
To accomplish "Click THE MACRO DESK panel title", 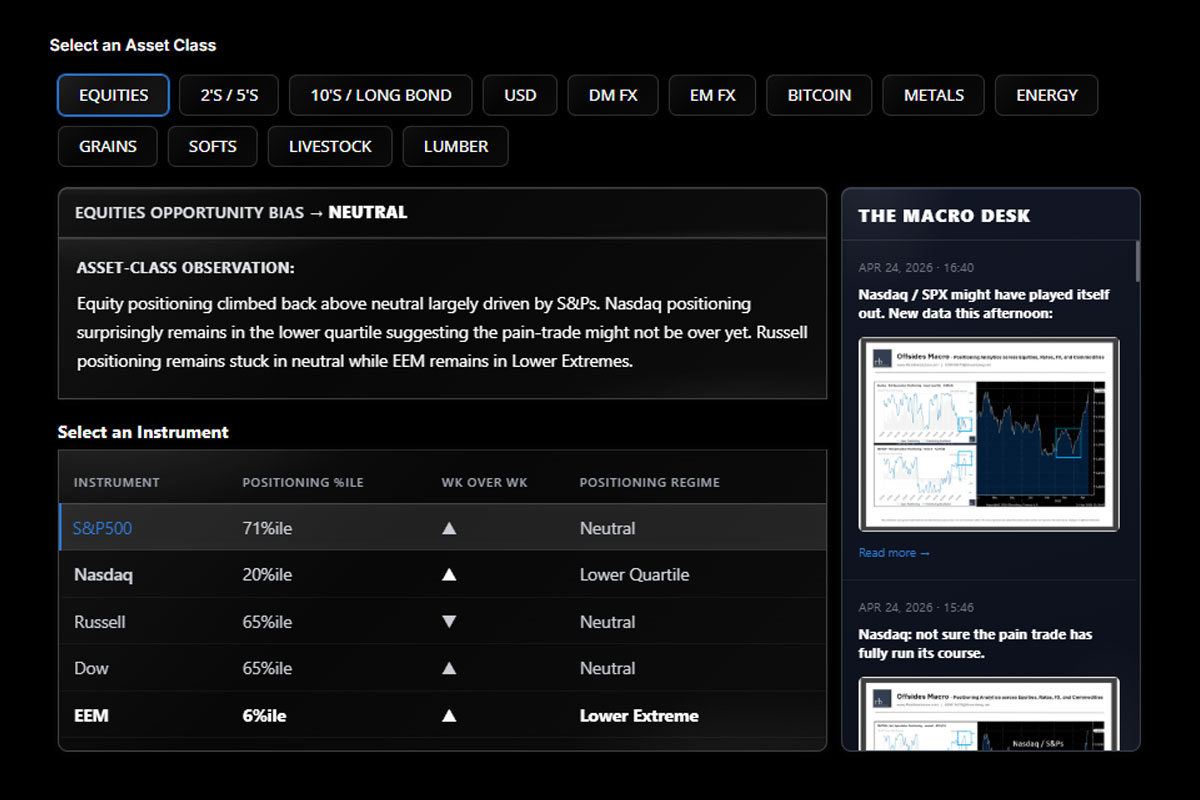I will tap(944, 215).
